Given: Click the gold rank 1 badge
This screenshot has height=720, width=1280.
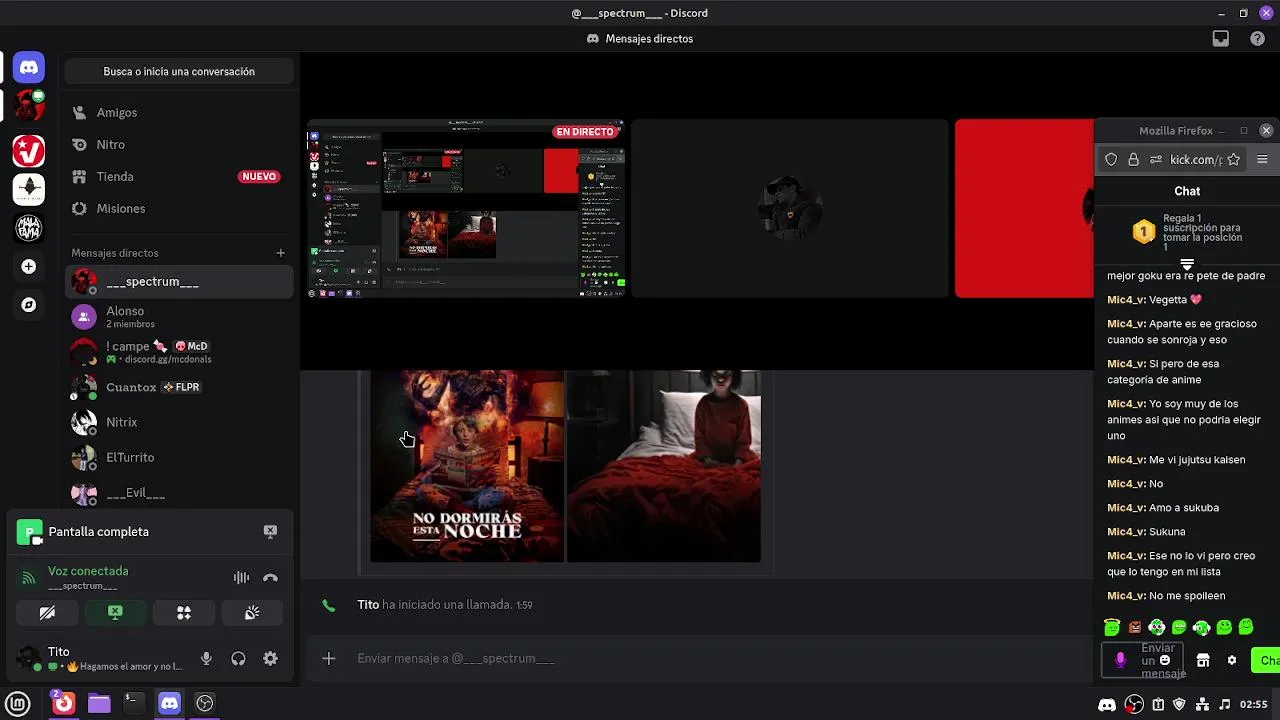Looking at the screenshot, I should 1144,232.
